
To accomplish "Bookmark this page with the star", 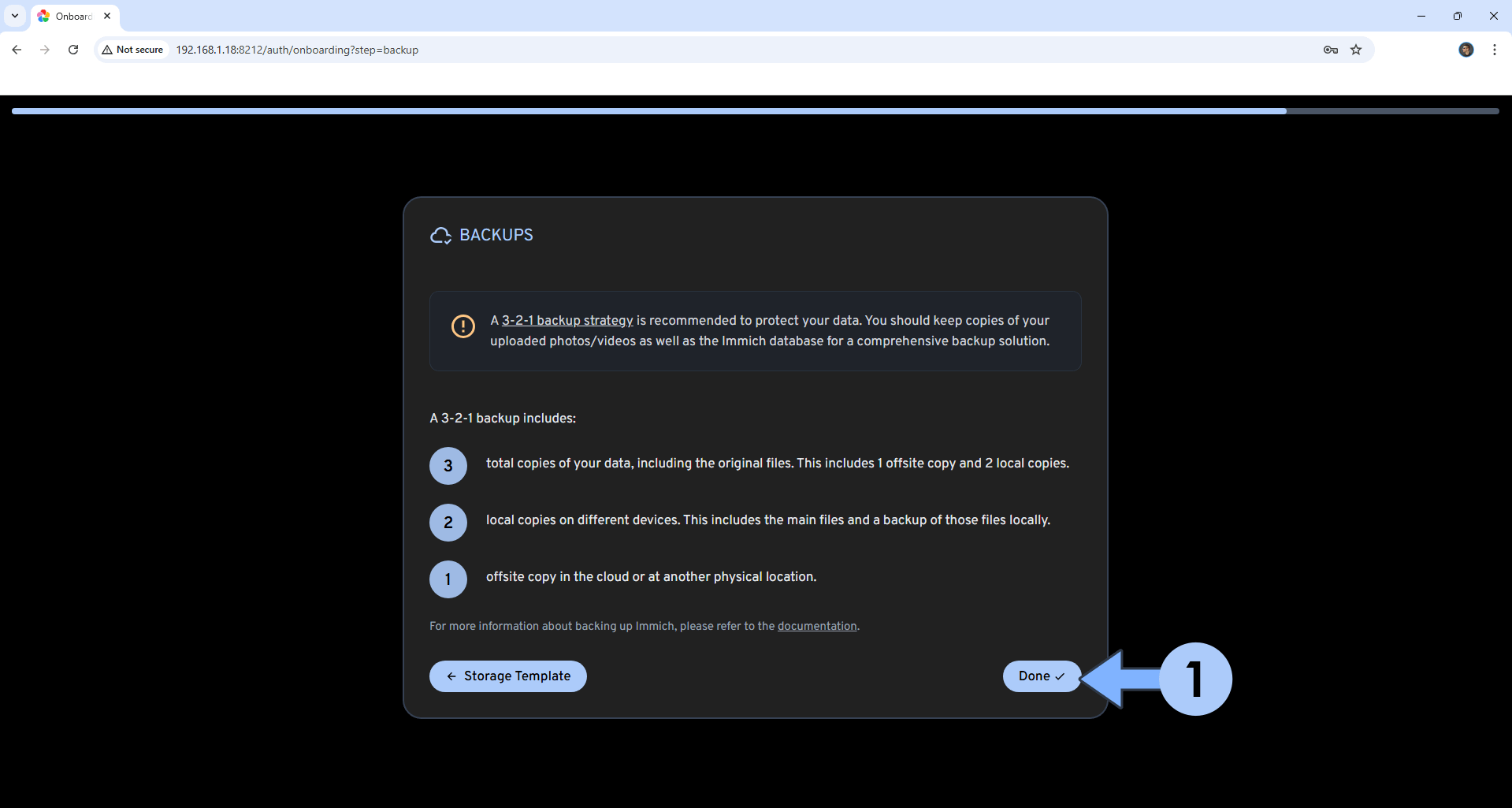I will 1356,50.
